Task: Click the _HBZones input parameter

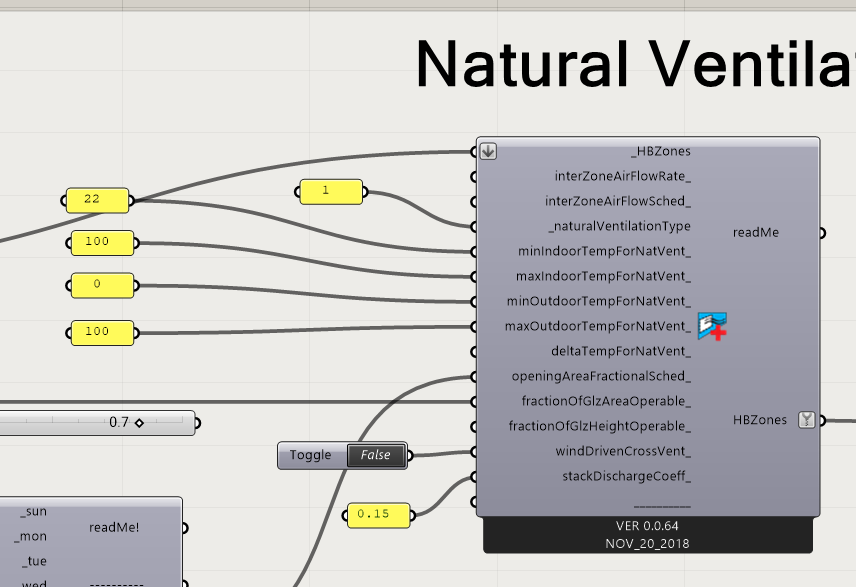Action: (x=661, y=151)
